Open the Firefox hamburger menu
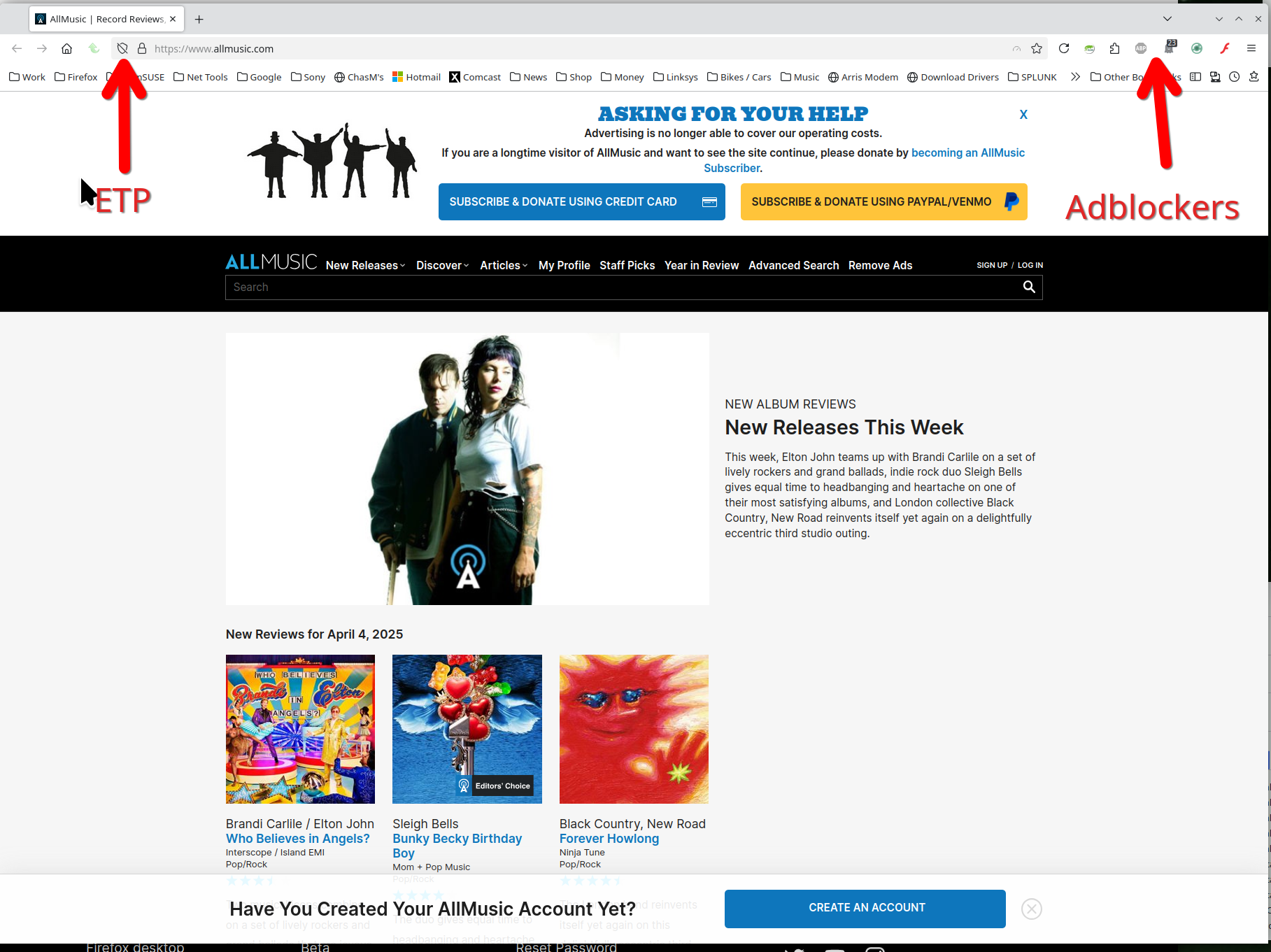The image size is (1271, 952). pos(1251,48)
